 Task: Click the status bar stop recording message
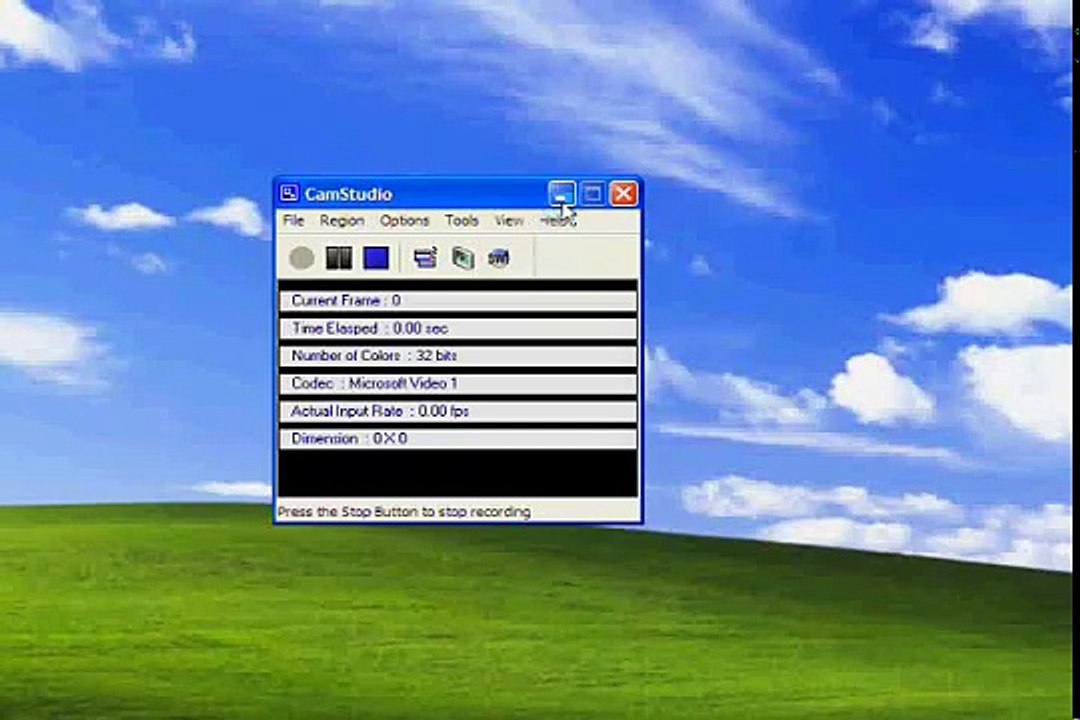(404, 512)
